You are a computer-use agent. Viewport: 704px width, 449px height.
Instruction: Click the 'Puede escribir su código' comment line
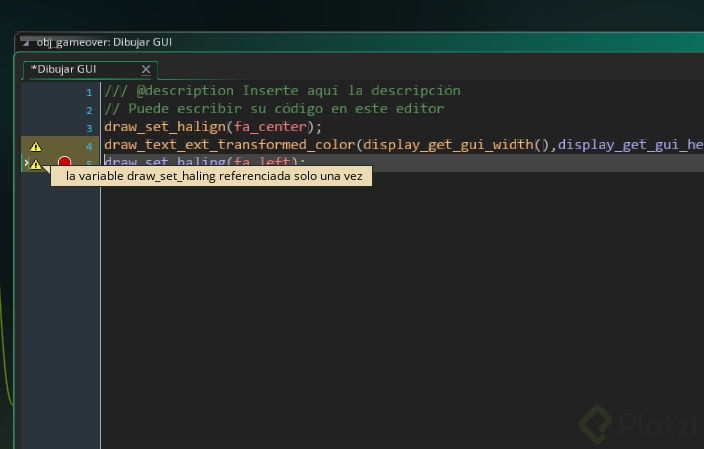coord(274,109)
